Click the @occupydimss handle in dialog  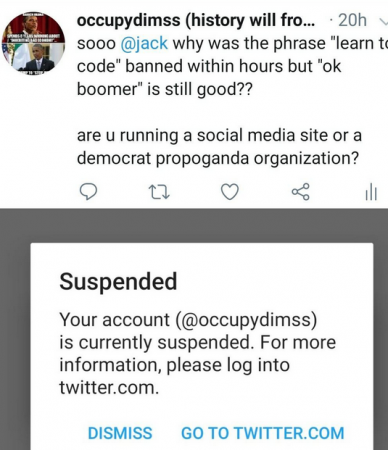click(246, 320)
